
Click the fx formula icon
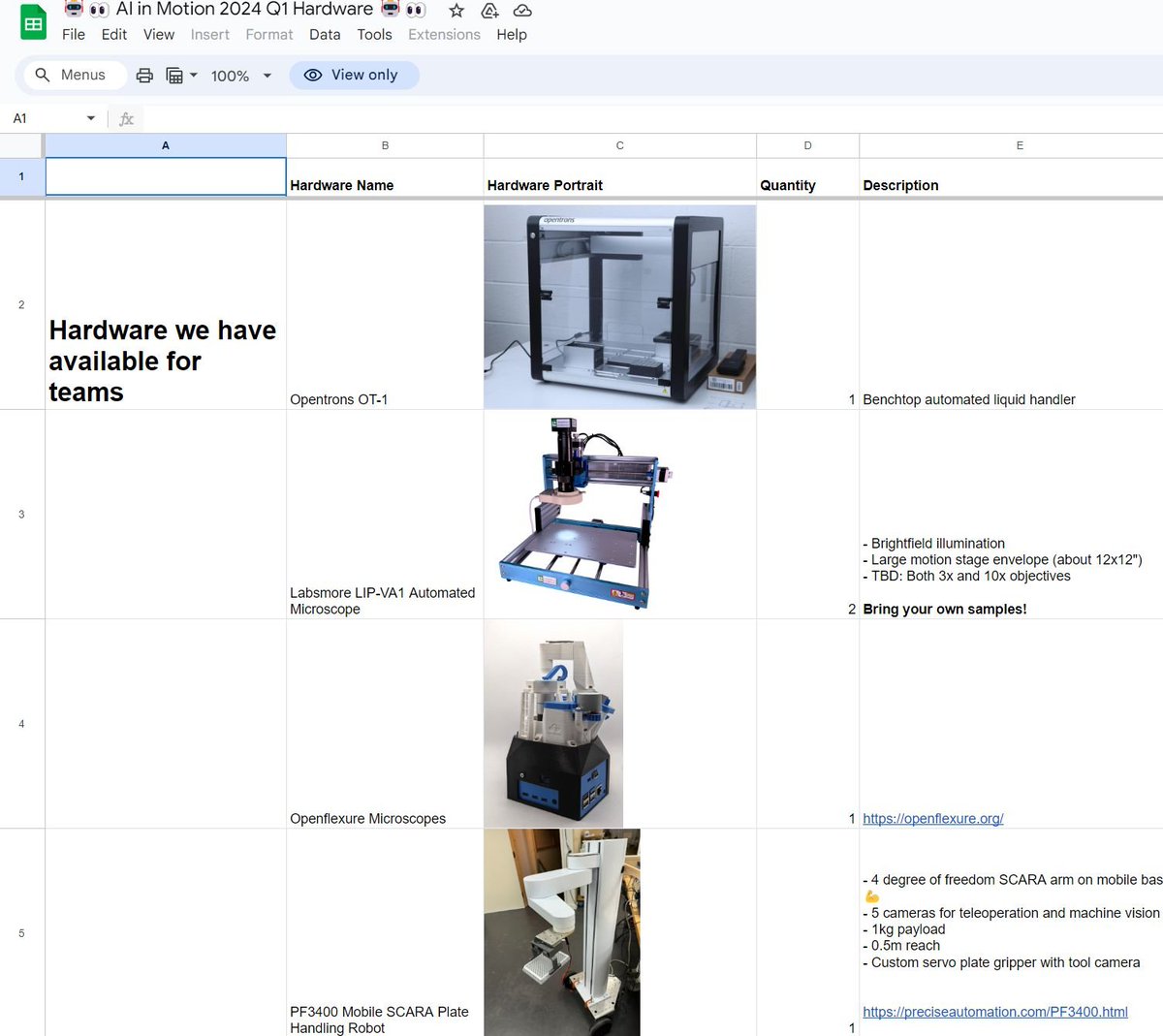point(126,118)
